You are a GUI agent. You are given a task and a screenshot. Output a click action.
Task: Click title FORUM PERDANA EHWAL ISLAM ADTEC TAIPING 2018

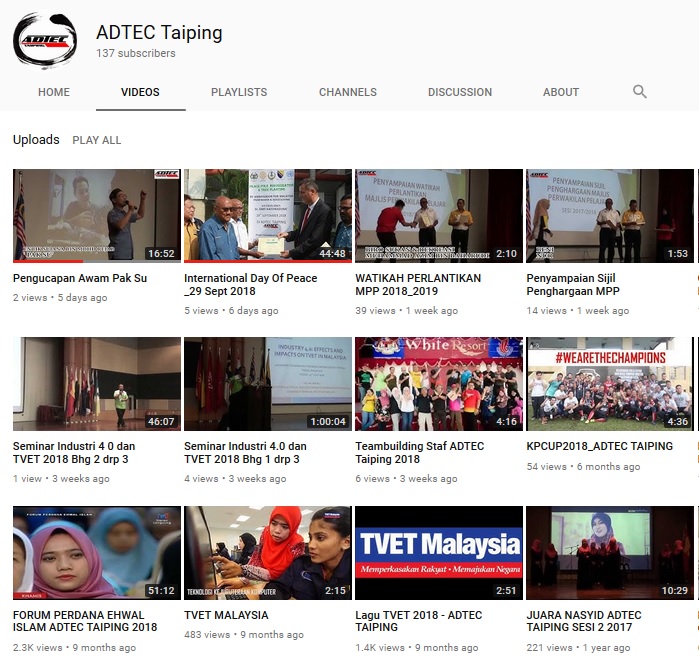point(85,621)
